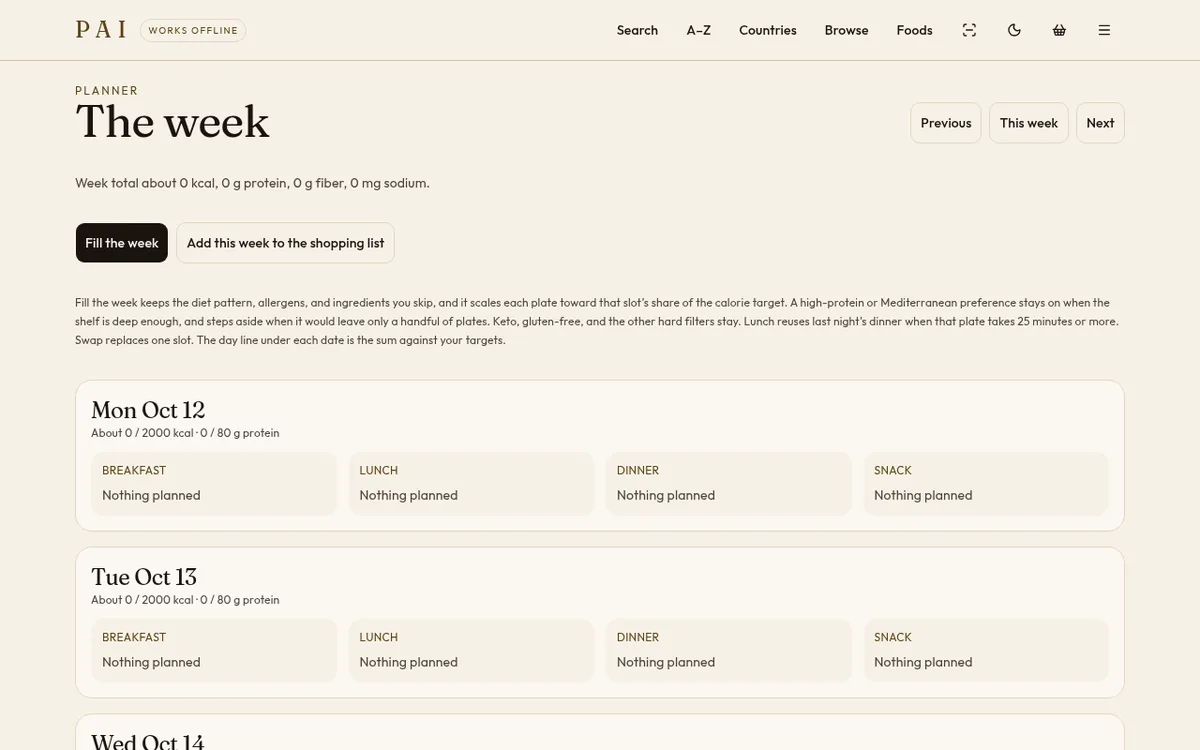Open the hamburger menu icon
The image size is (1200, 750).
point(1104,30)
